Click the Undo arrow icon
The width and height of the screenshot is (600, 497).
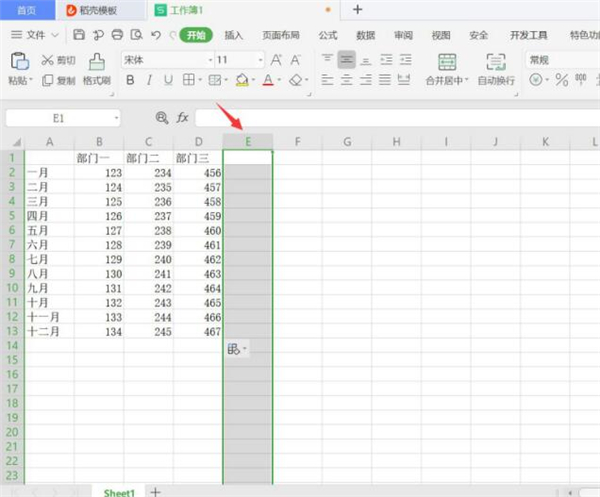tap(154, 35)
